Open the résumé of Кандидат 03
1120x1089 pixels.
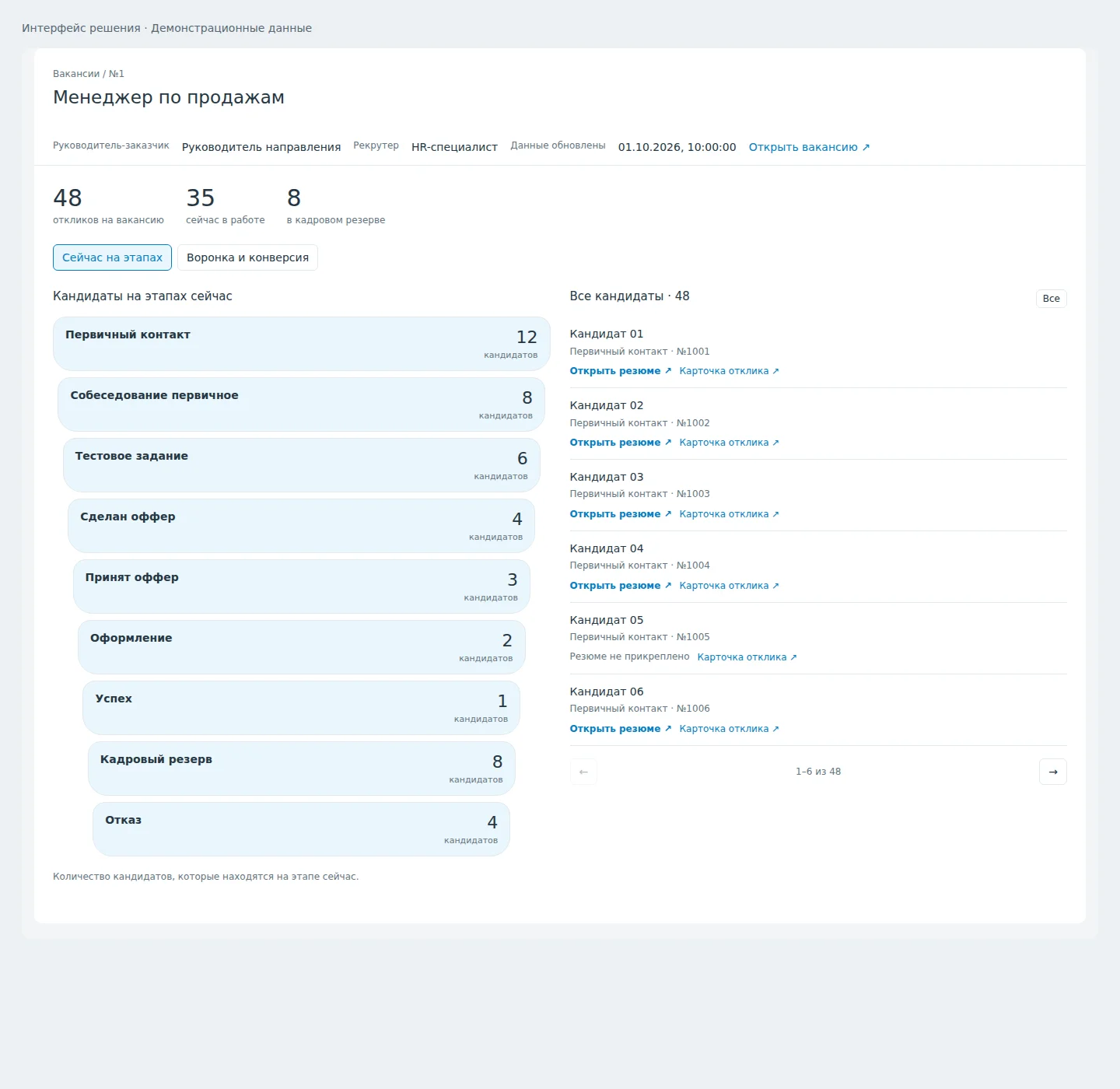coord(621,514)
